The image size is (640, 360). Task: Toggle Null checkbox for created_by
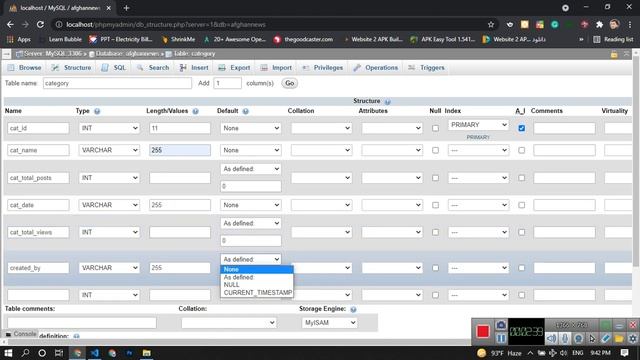436,268
